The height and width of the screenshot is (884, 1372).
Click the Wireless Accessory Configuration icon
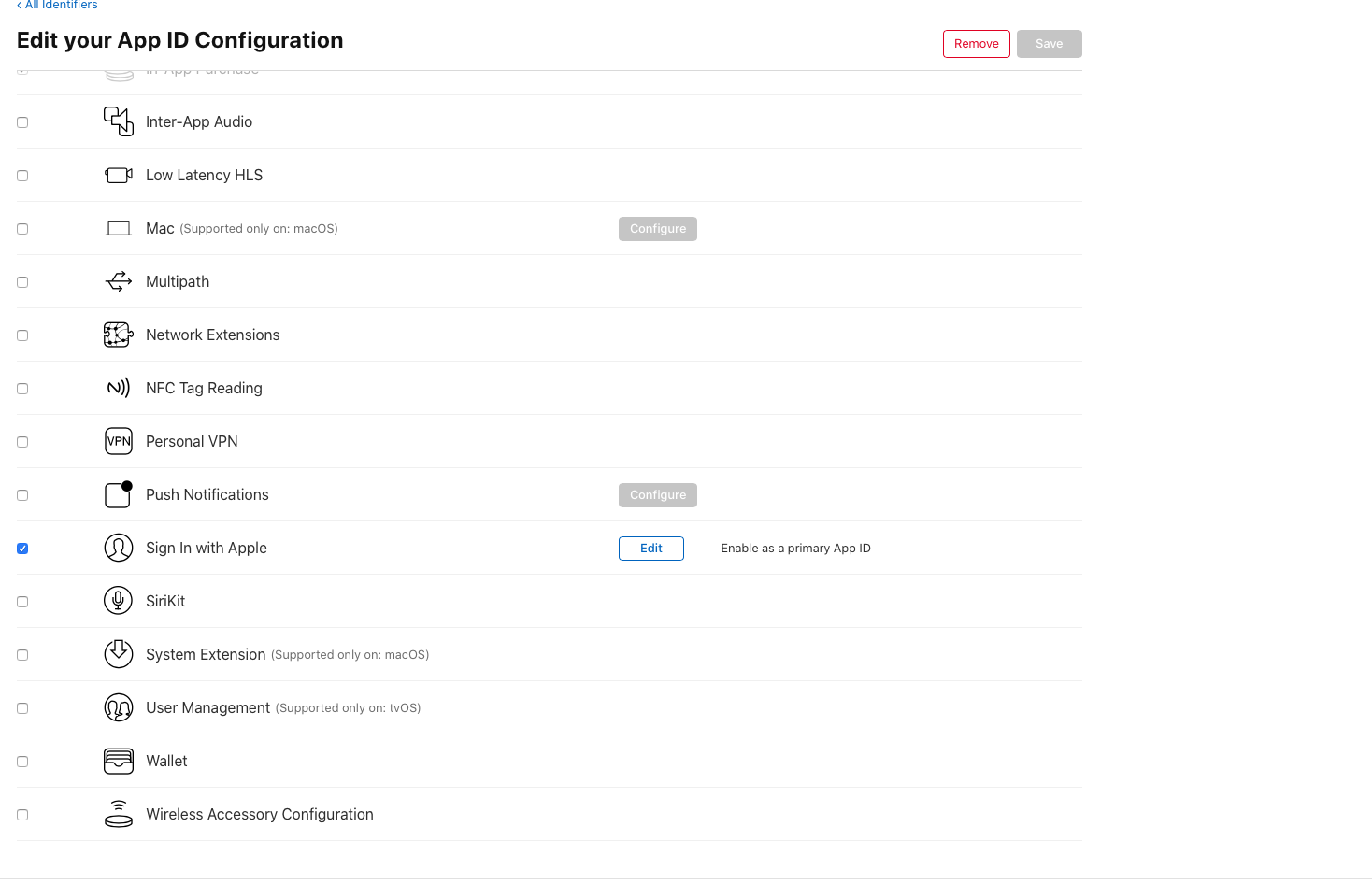tap(119, 815)
